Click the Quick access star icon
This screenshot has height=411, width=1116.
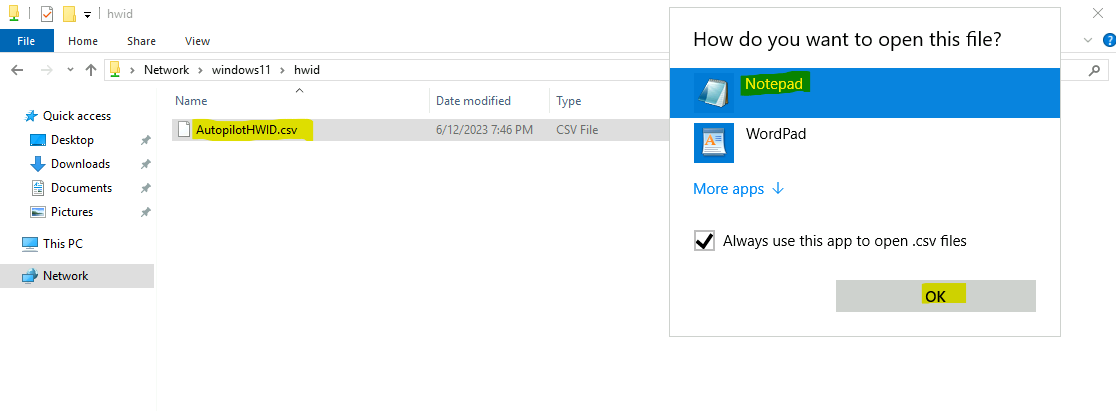click(x=31, y=115)
